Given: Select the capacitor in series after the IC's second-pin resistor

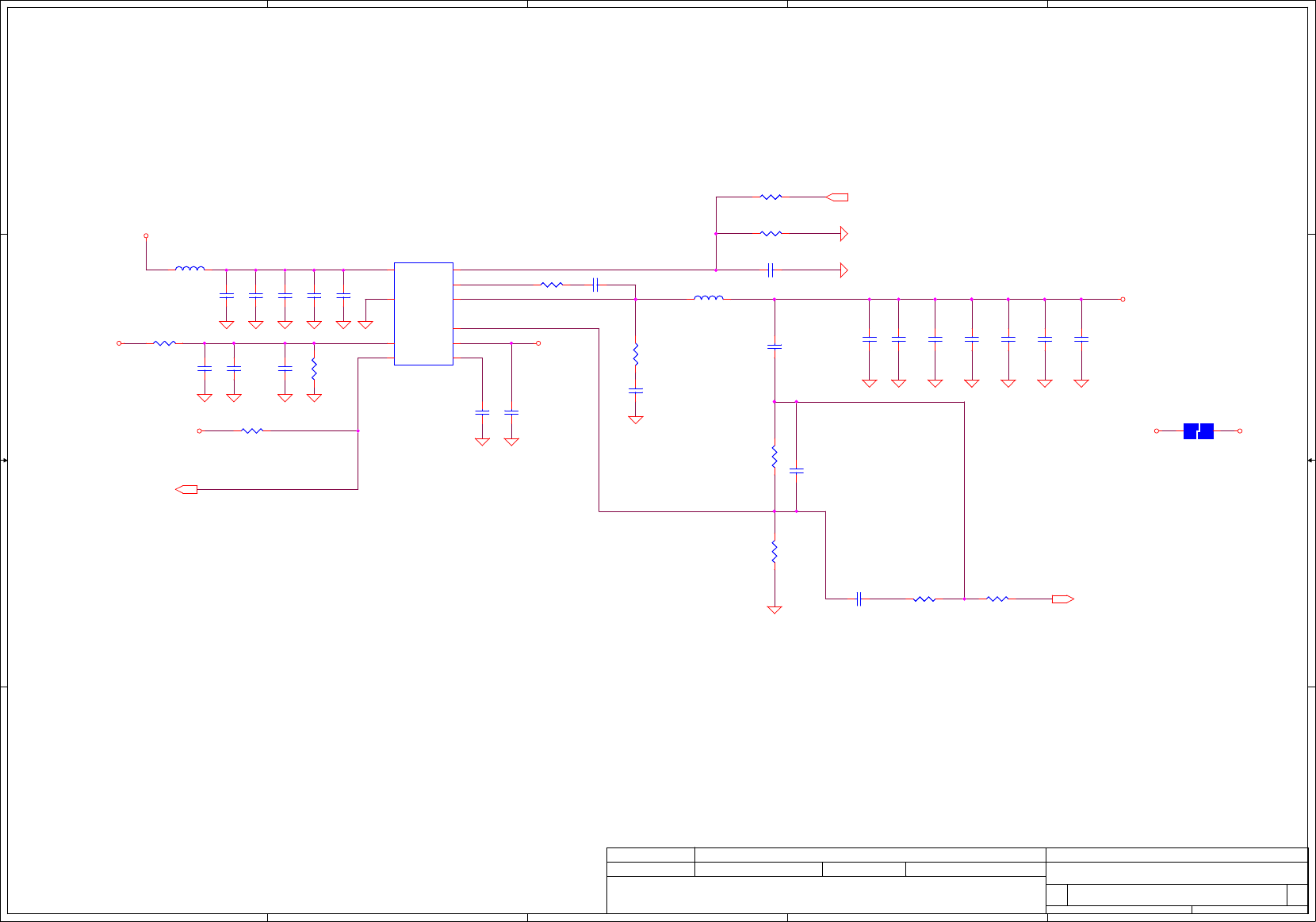Looking at the screenshot, I should 595,285.
